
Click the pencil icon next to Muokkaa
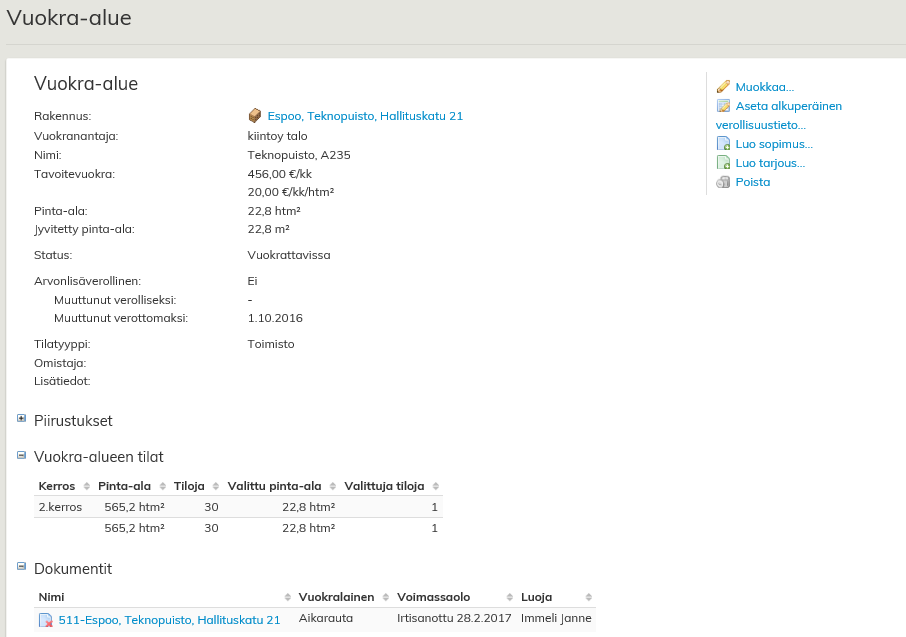tap(723, 87)
